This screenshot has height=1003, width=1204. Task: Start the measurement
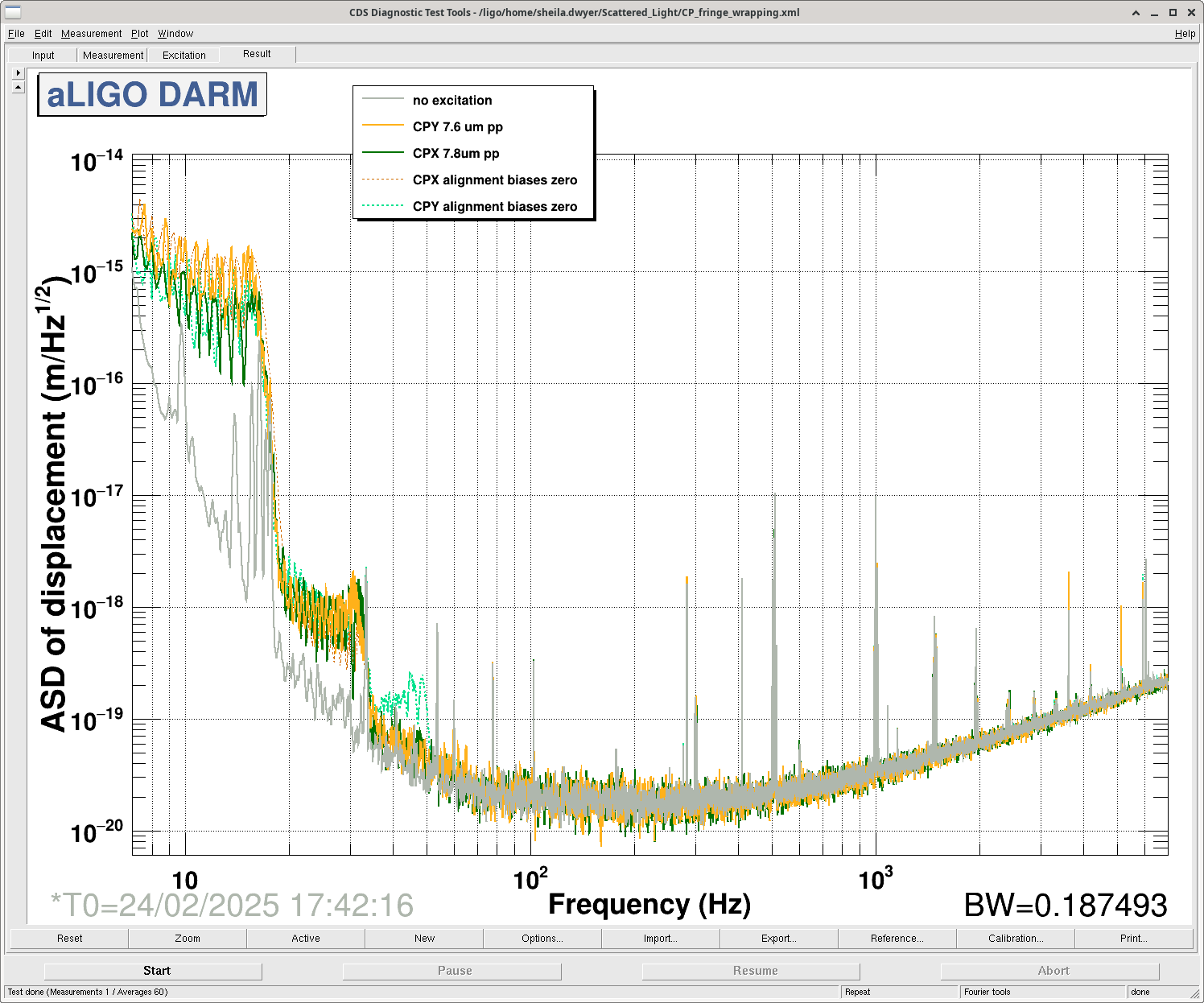(x=153, y=972)
